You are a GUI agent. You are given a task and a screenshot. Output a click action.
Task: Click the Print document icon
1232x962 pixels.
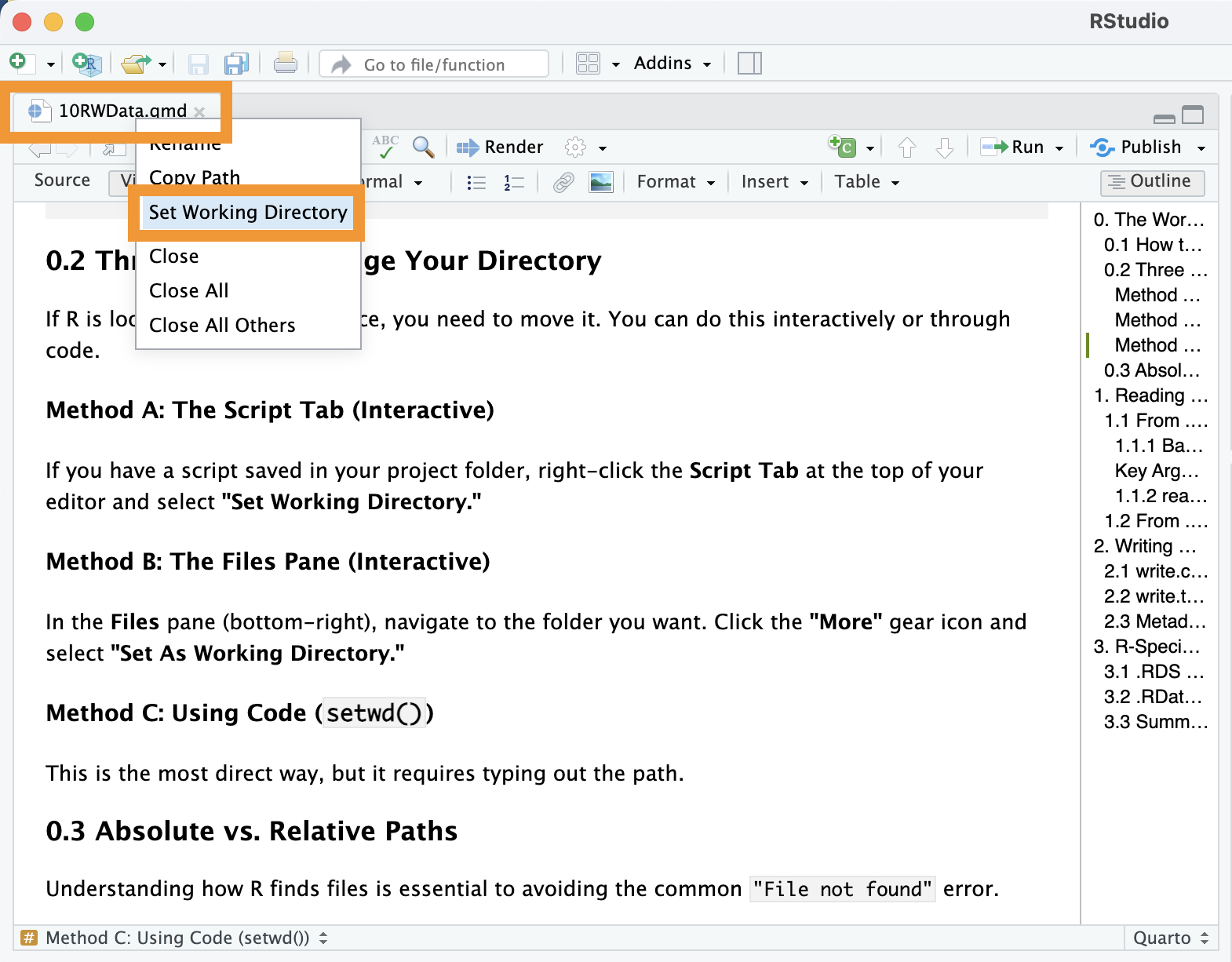(x=285, y=64)
